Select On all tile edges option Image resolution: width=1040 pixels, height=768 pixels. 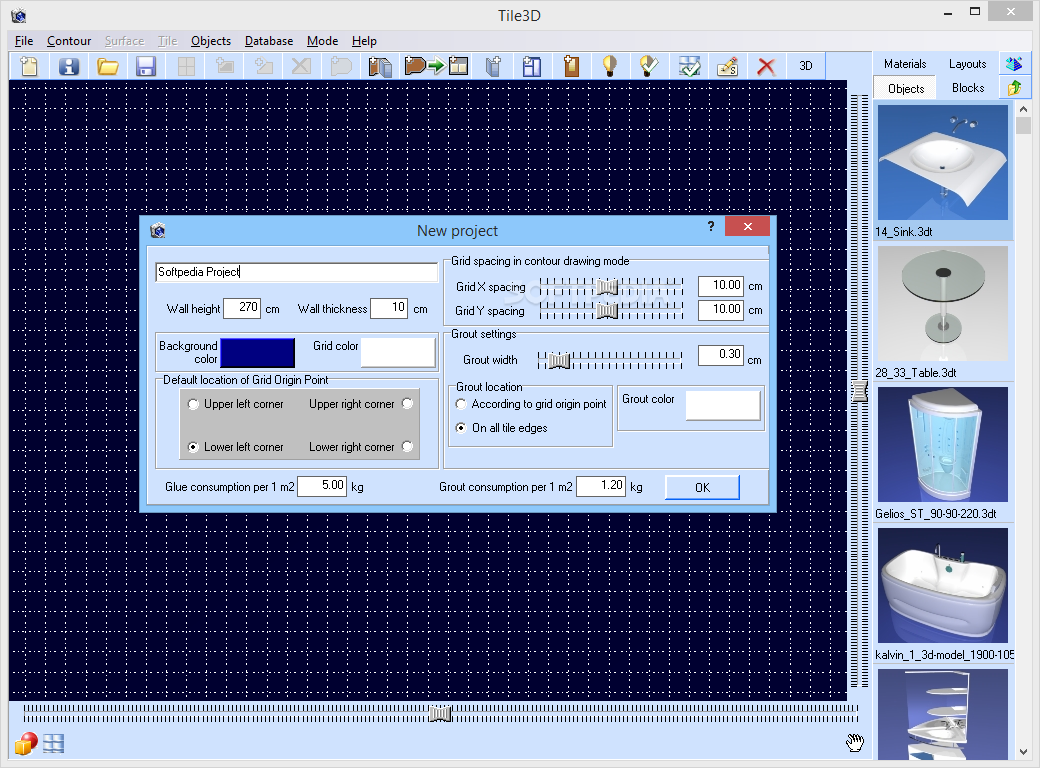[x=461, y=428]
